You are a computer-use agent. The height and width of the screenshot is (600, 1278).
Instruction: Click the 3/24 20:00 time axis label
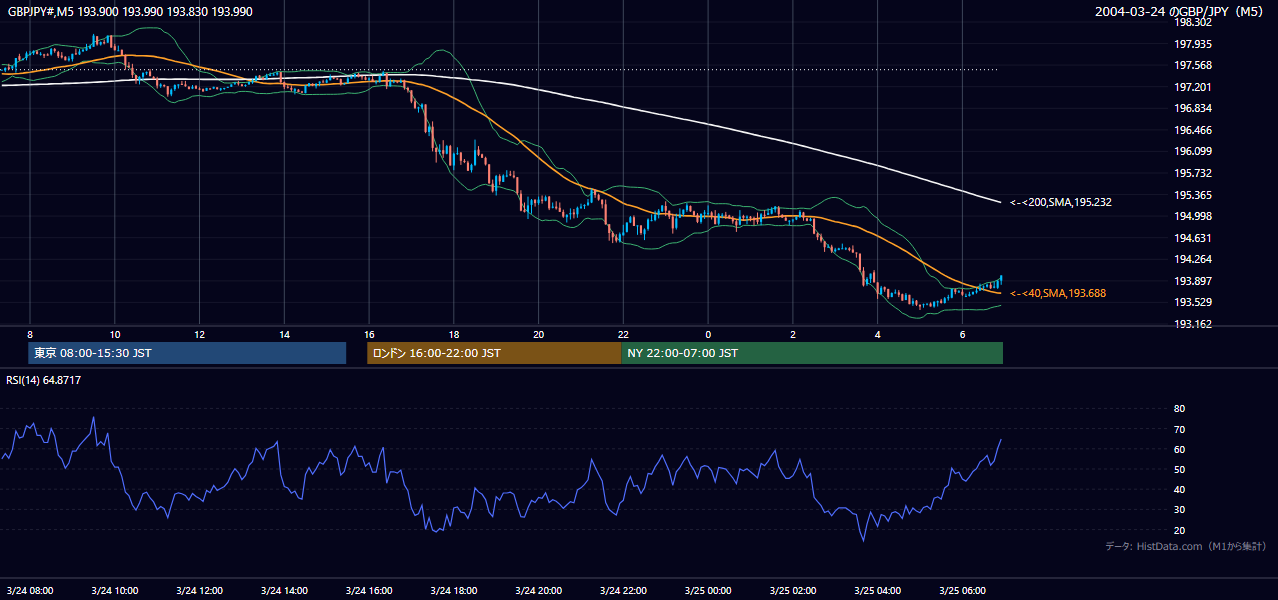pos(539,590)
